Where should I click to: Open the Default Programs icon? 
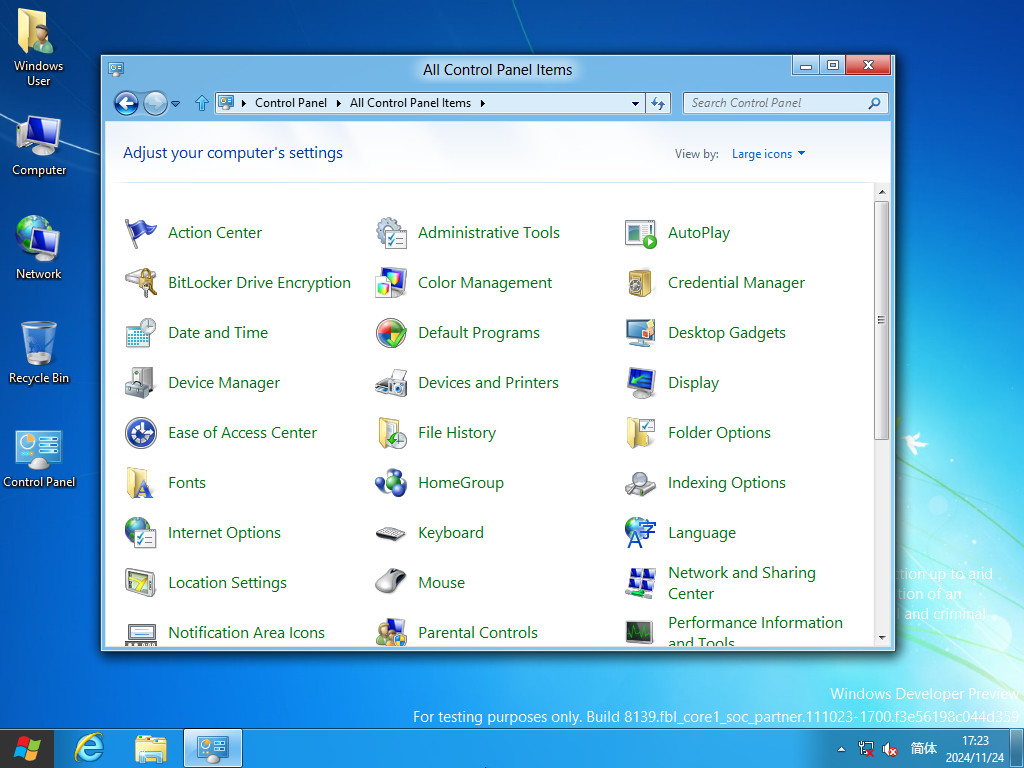click(391, 333)
